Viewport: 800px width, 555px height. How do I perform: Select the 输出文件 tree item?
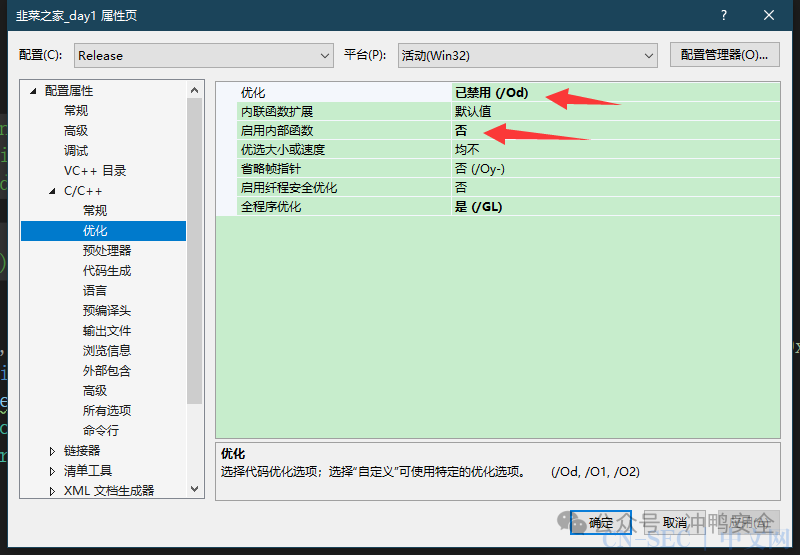(x=107, y=331)
